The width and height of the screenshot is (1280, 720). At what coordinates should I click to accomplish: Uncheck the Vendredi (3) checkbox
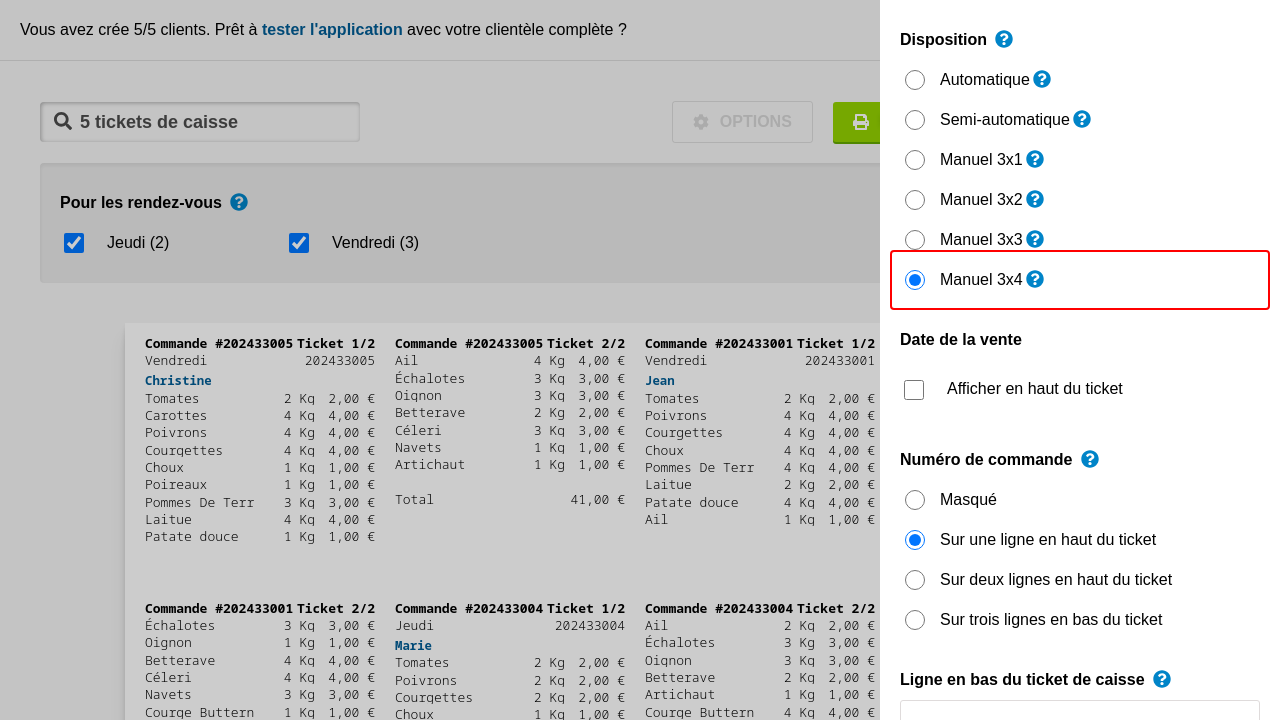(x=299, y=243)
